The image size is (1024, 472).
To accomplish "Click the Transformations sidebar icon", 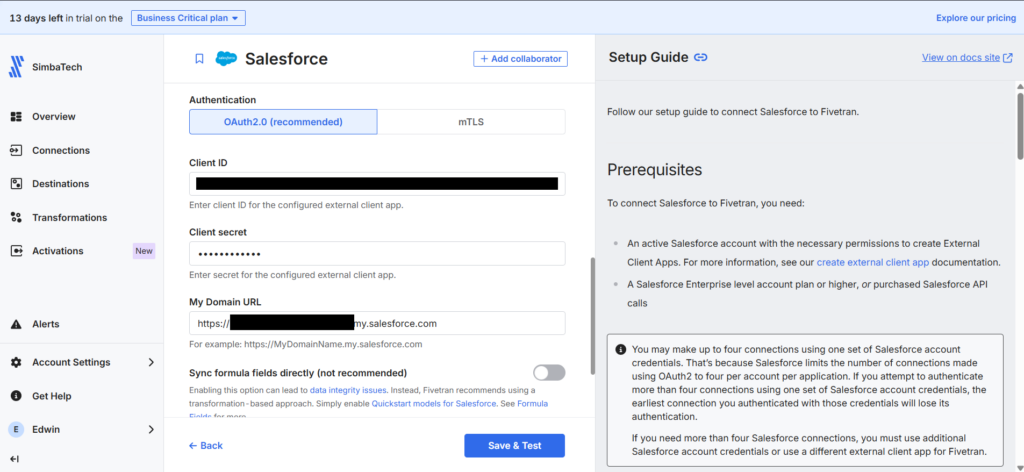I will [x=17, y=217].
